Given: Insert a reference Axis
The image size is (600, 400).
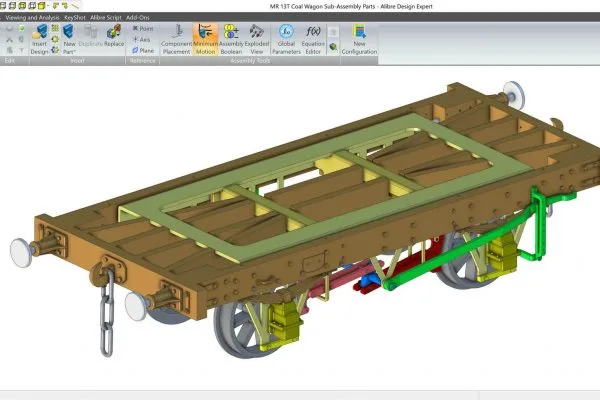Looking at the screenshot, I should coord(141,39).
